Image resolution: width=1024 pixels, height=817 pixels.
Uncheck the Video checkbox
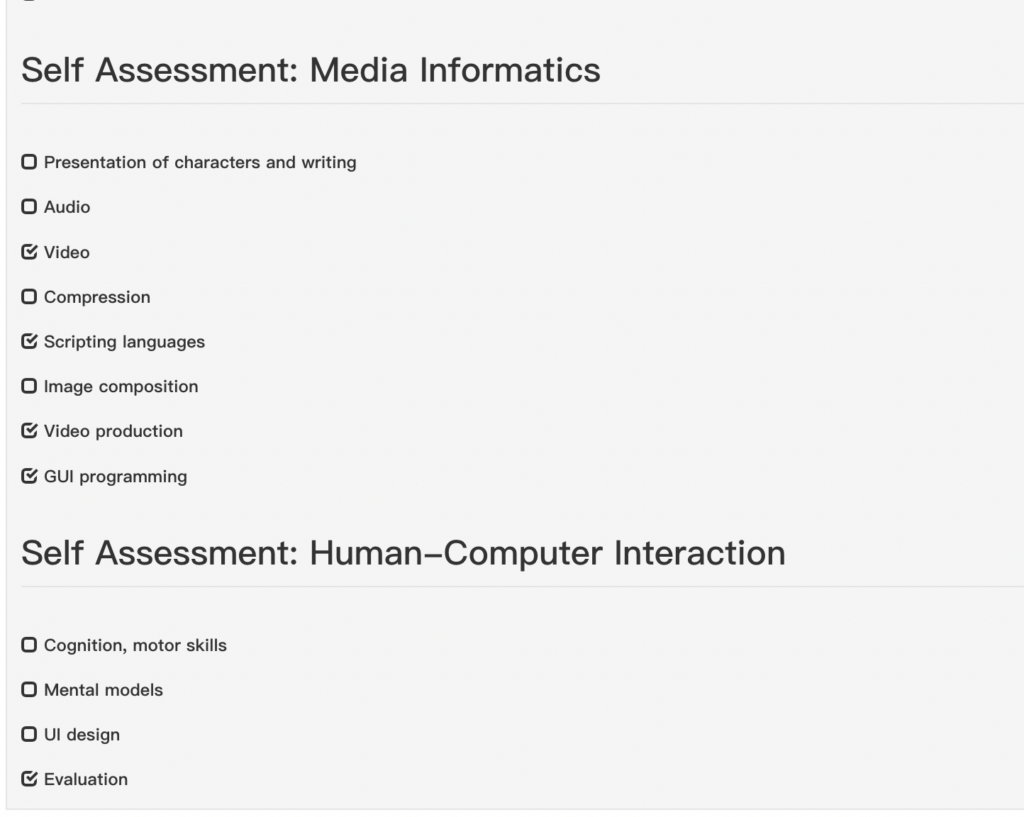29,252
